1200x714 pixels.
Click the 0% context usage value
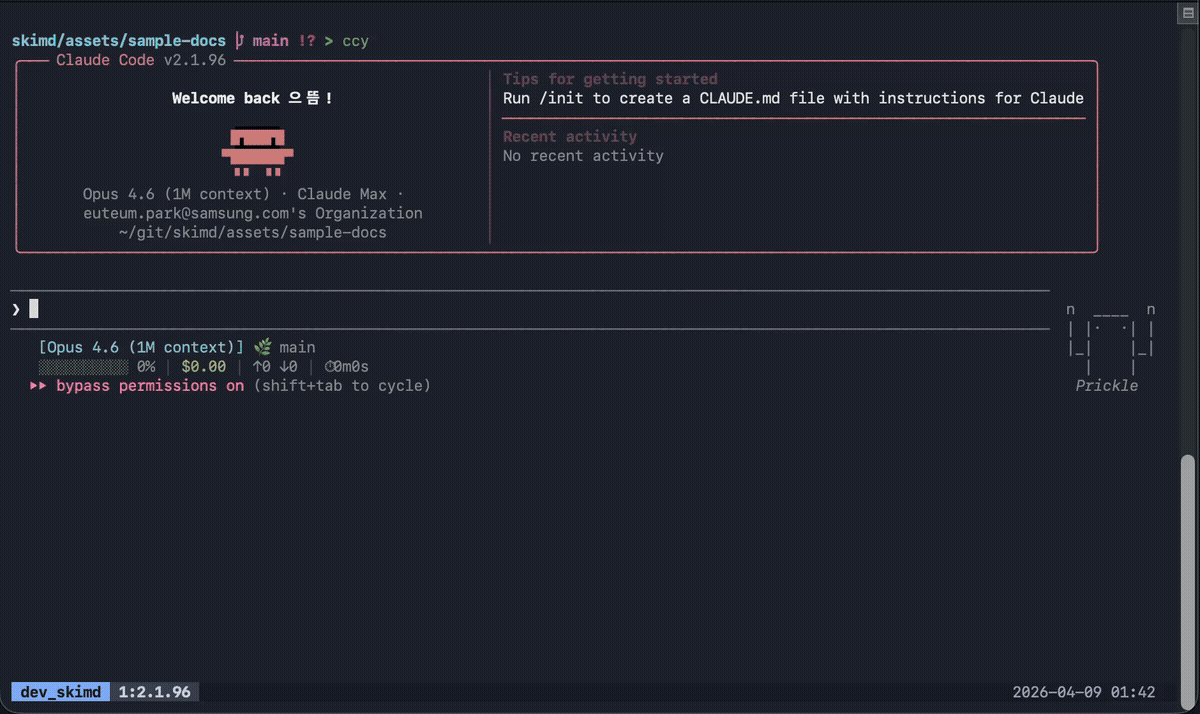click(146, 367)
